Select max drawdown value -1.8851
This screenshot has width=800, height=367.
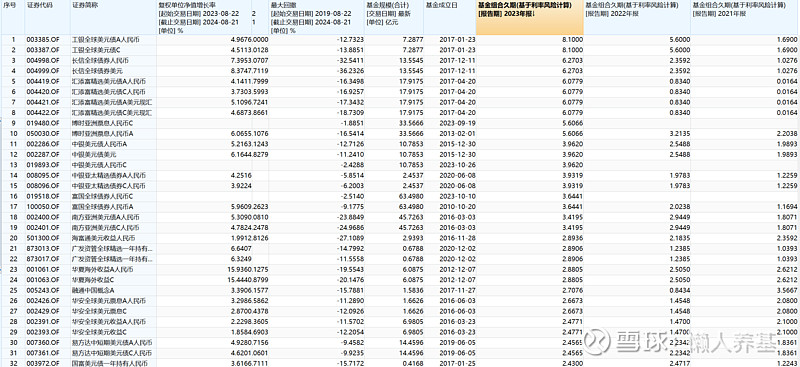(352, 123)
